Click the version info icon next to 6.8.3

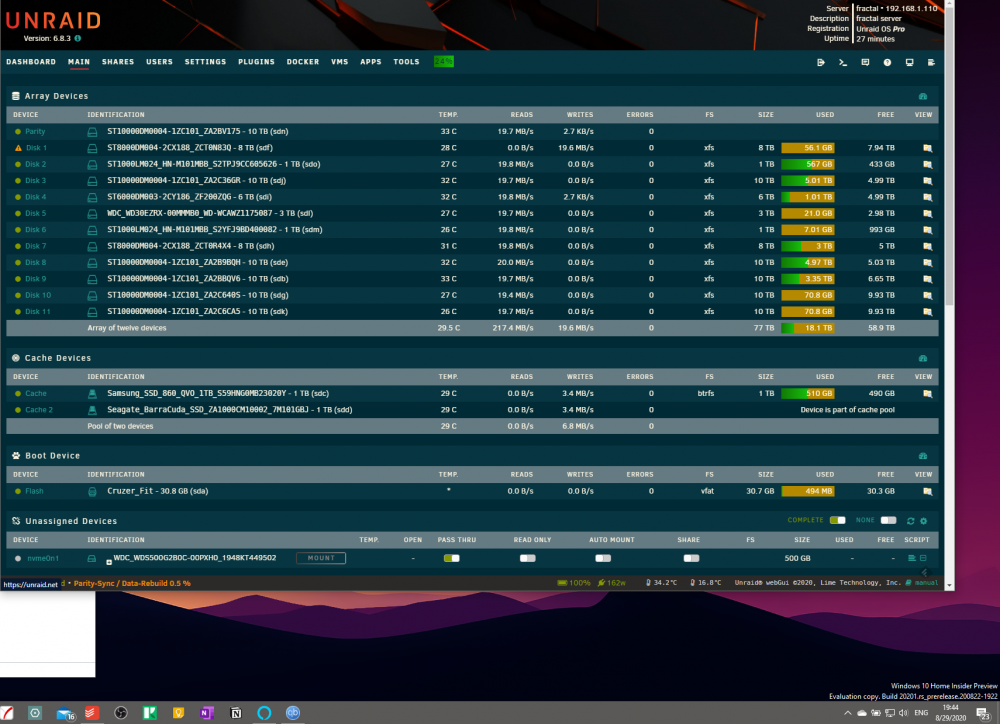point(78,38)
